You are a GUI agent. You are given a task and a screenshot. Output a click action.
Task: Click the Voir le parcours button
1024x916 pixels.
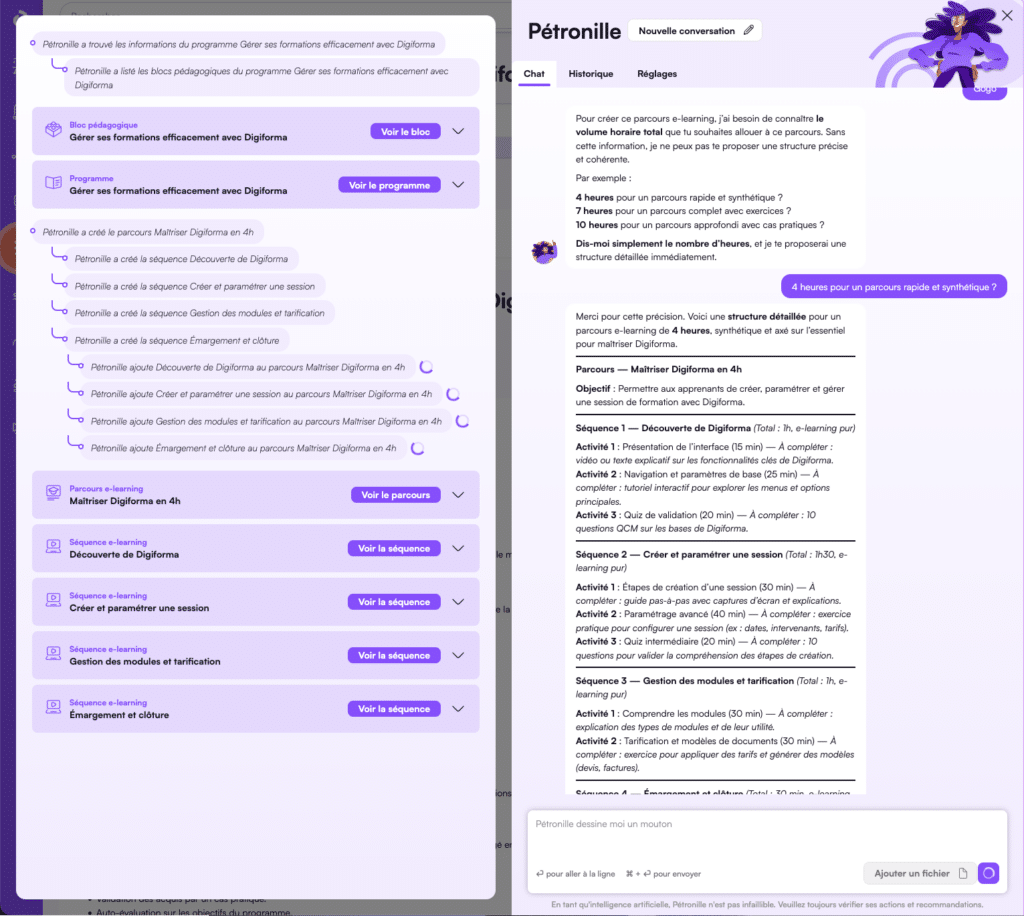pos(396,495)
